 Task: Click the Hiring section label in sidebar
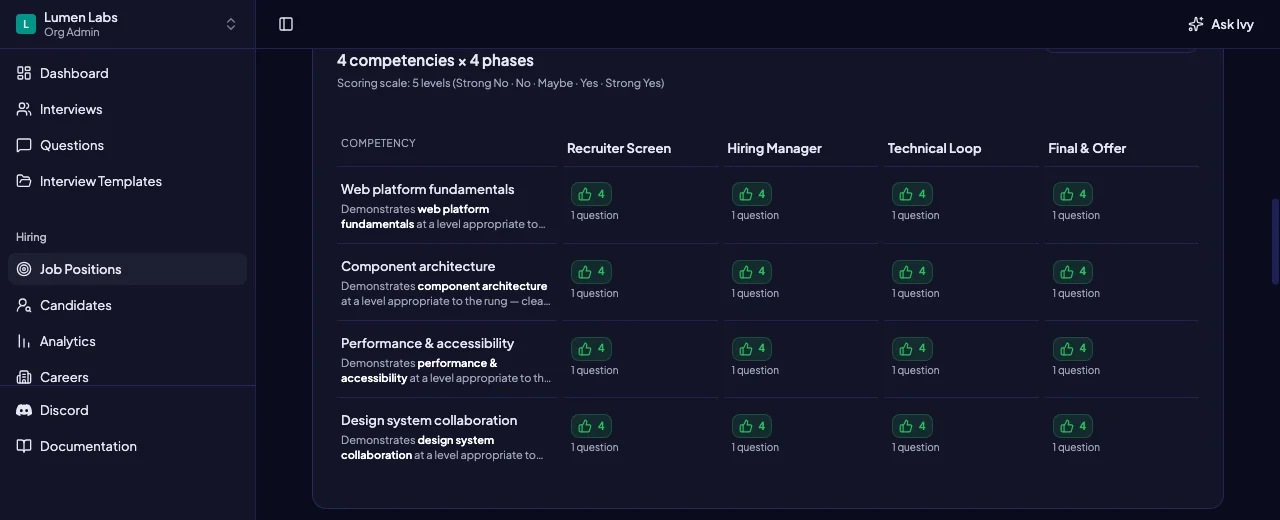click(x=31, y=237)
